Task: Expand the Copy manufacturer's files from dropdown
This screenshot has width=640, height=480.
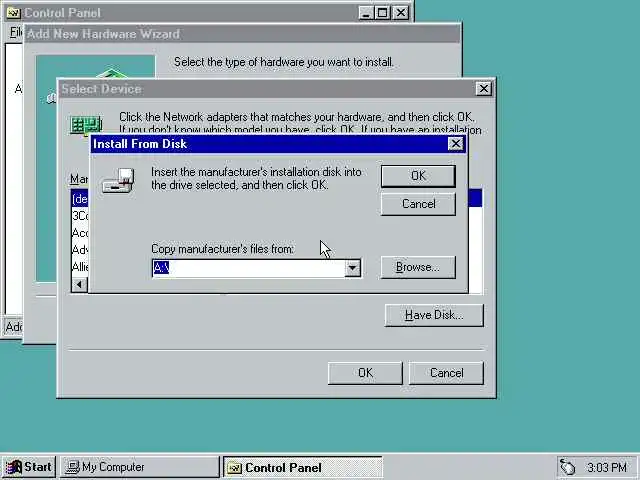Action: point(353,268)
